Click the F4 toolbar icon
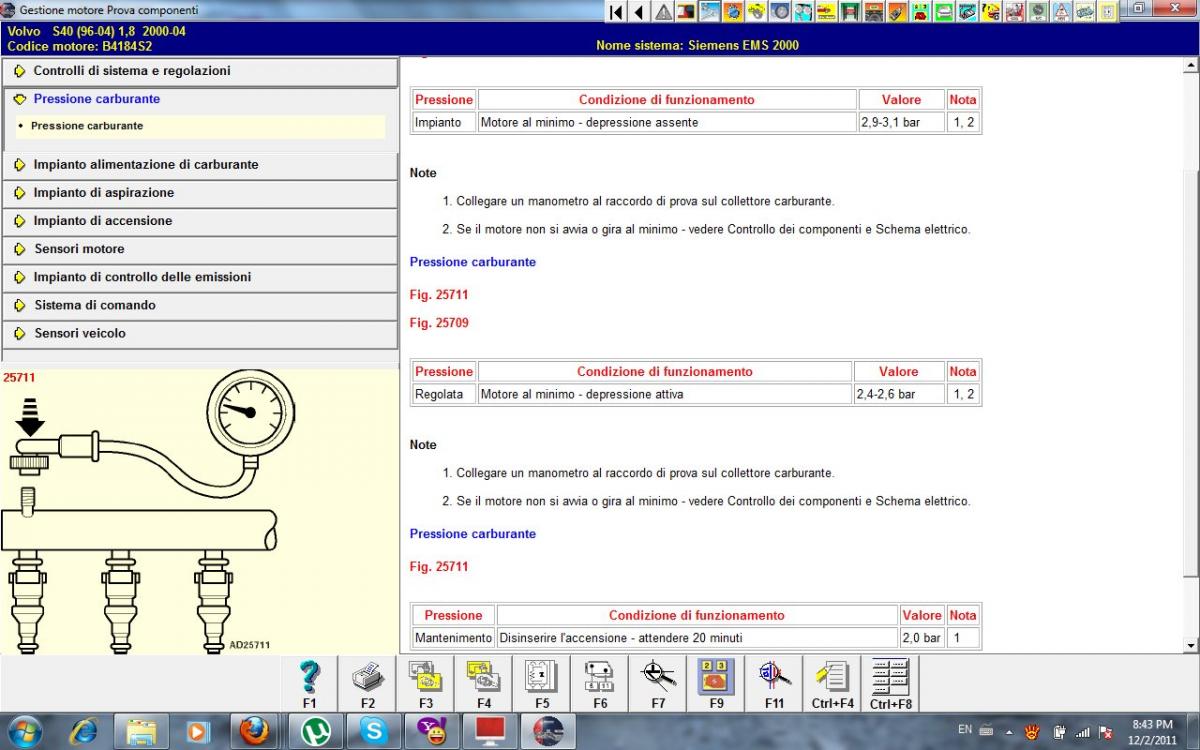 (x=484, y=684)
